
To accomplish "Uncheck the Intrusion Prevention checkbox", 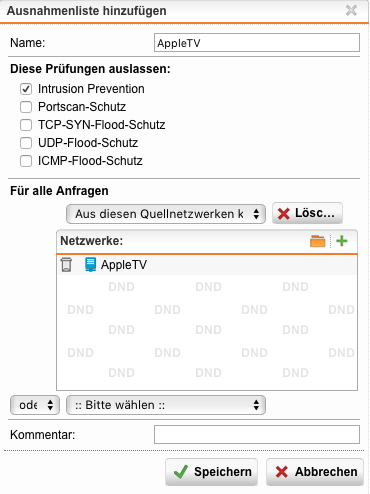I will point(26,89).
